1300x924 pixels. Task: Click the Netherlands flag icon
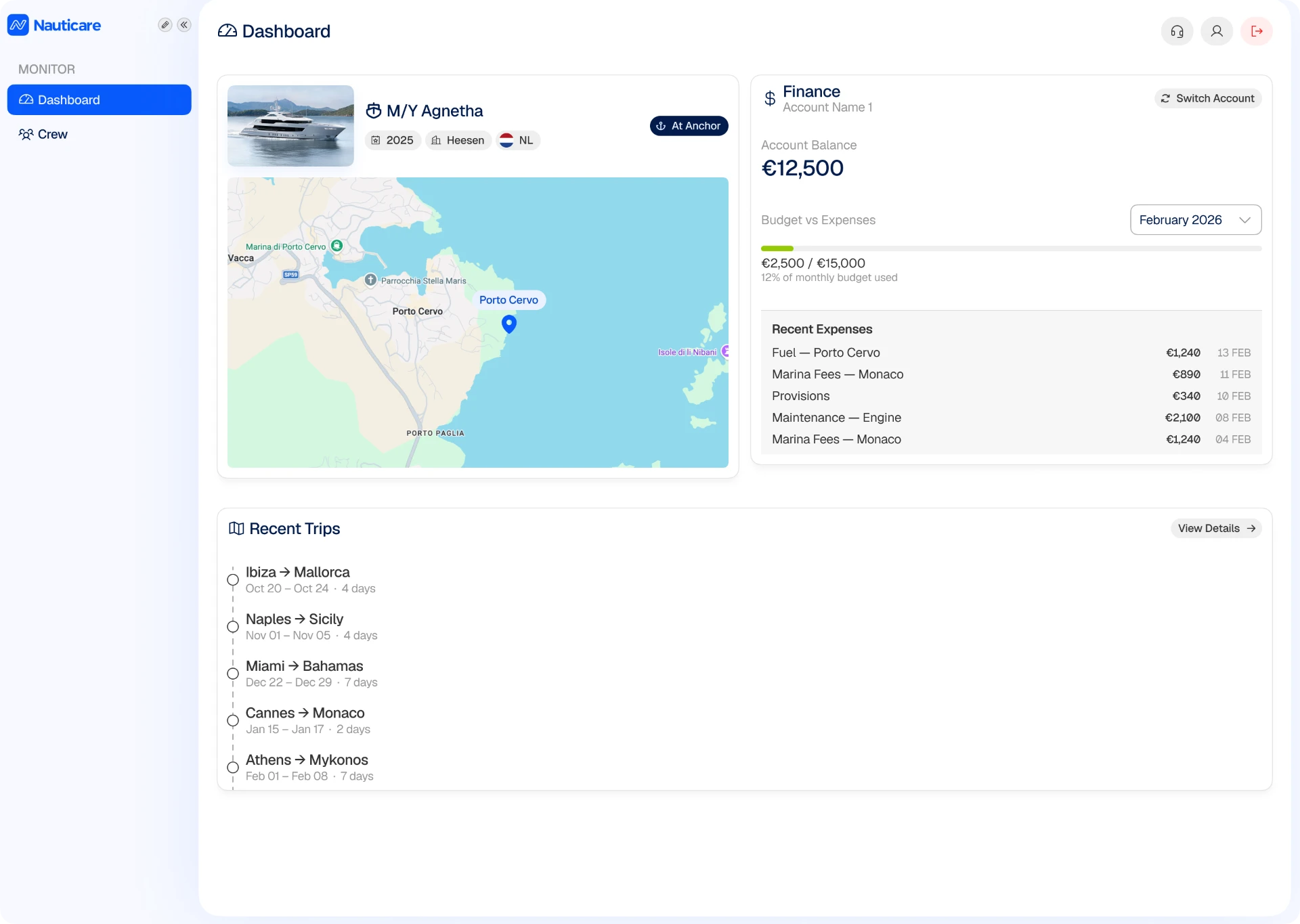click(x=506, y=140)
